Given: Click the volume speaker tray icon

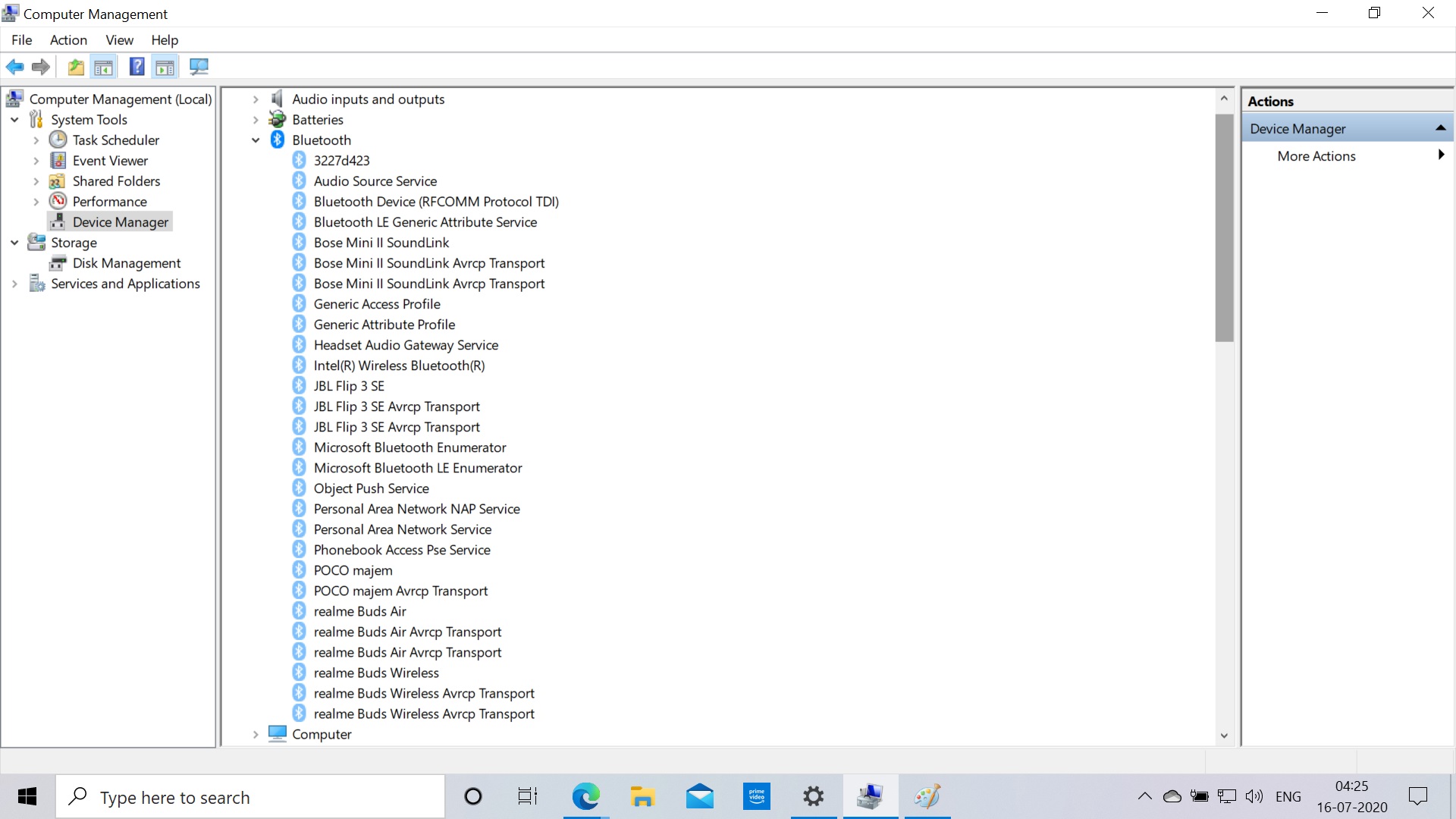Looking at the screenshot, I should coord(1254,796).
